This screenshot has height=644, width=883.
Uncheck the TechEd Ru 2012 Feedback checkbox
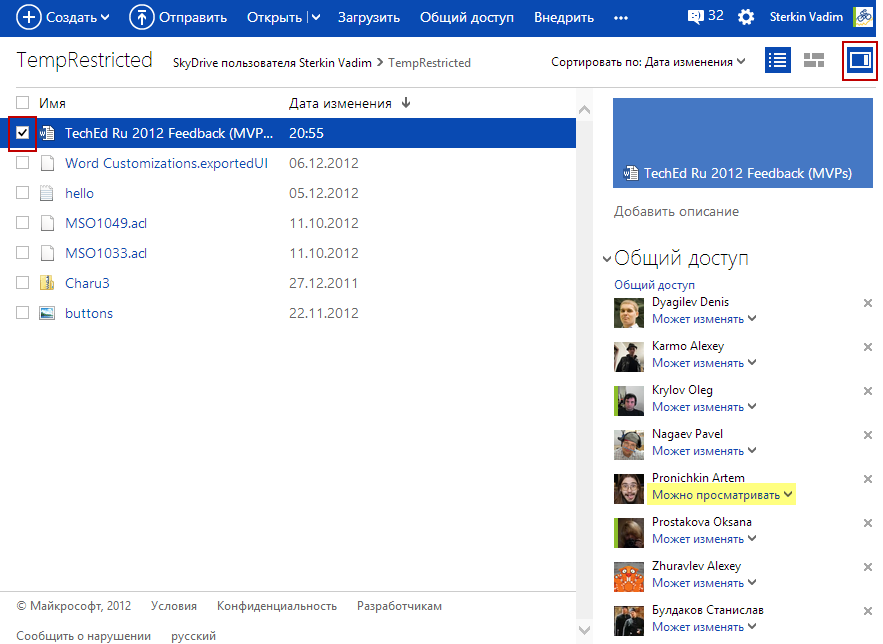23,133
